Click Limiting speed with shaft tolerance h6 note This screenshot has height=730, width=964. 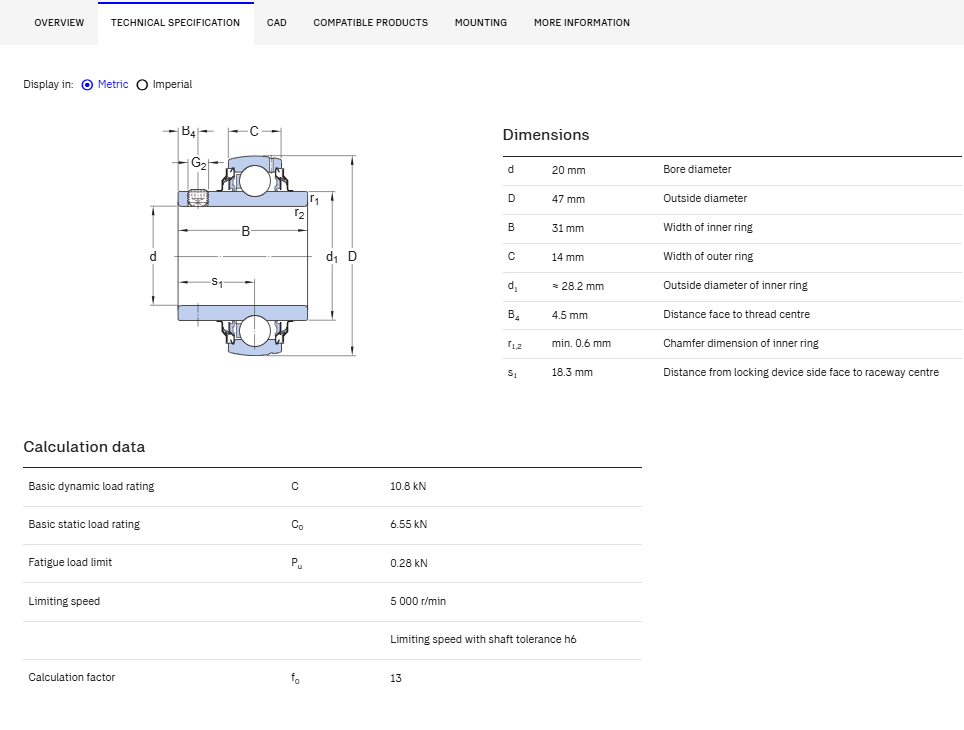click(483, 639)
